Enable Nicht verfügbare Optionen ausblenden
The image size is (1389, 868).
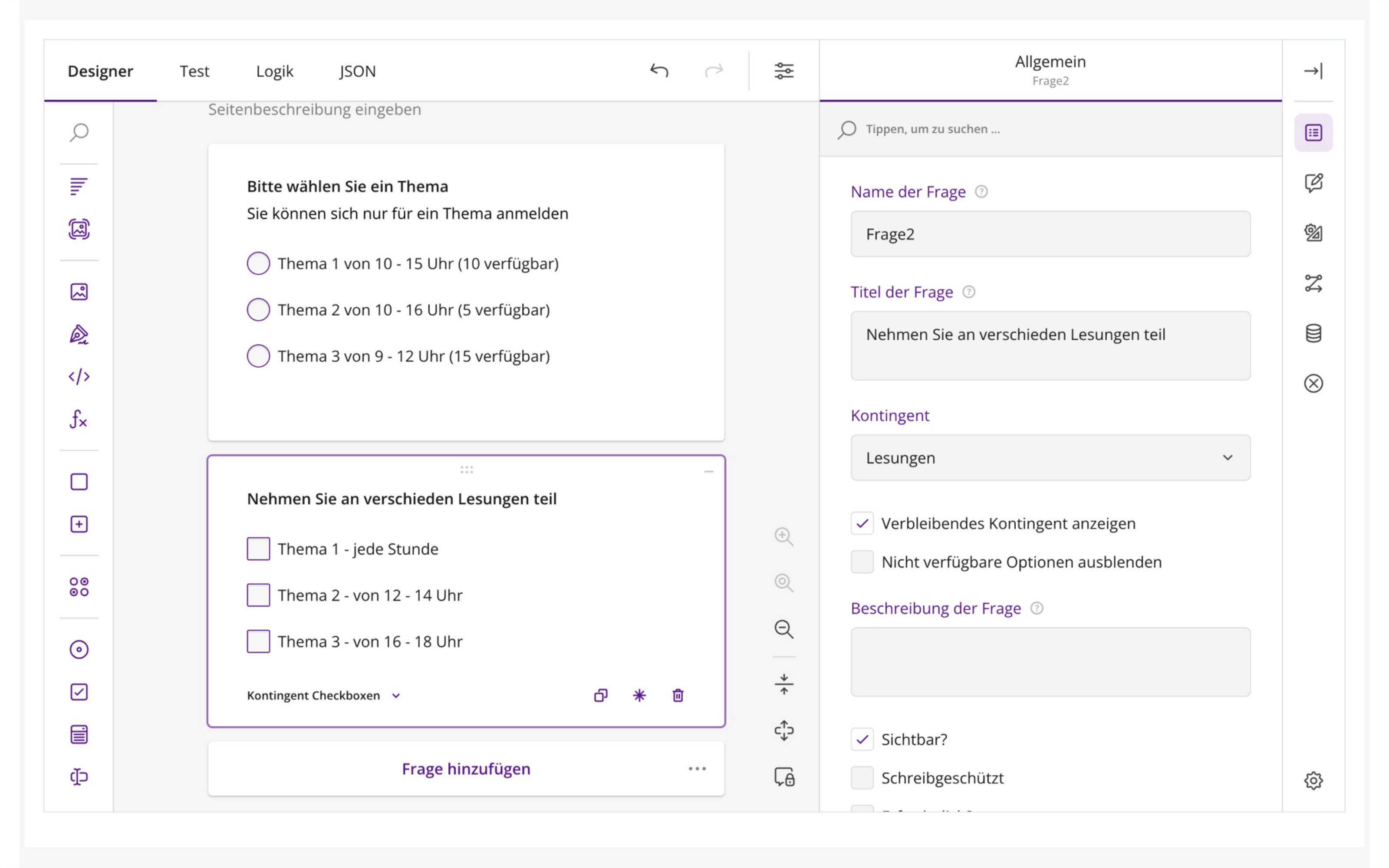[862, 562]
